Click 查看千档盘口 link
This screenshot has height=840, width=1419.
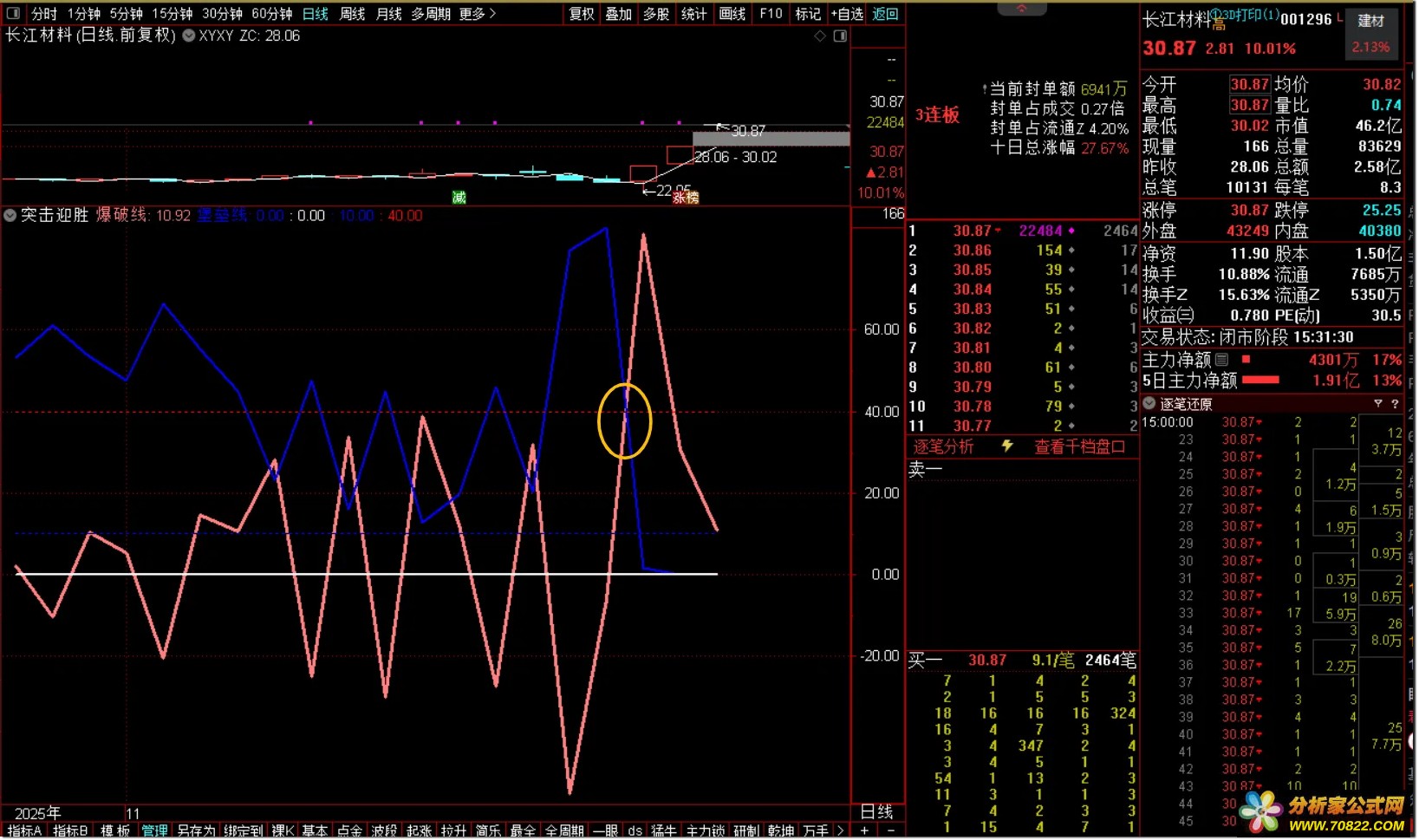(1079, 446)
